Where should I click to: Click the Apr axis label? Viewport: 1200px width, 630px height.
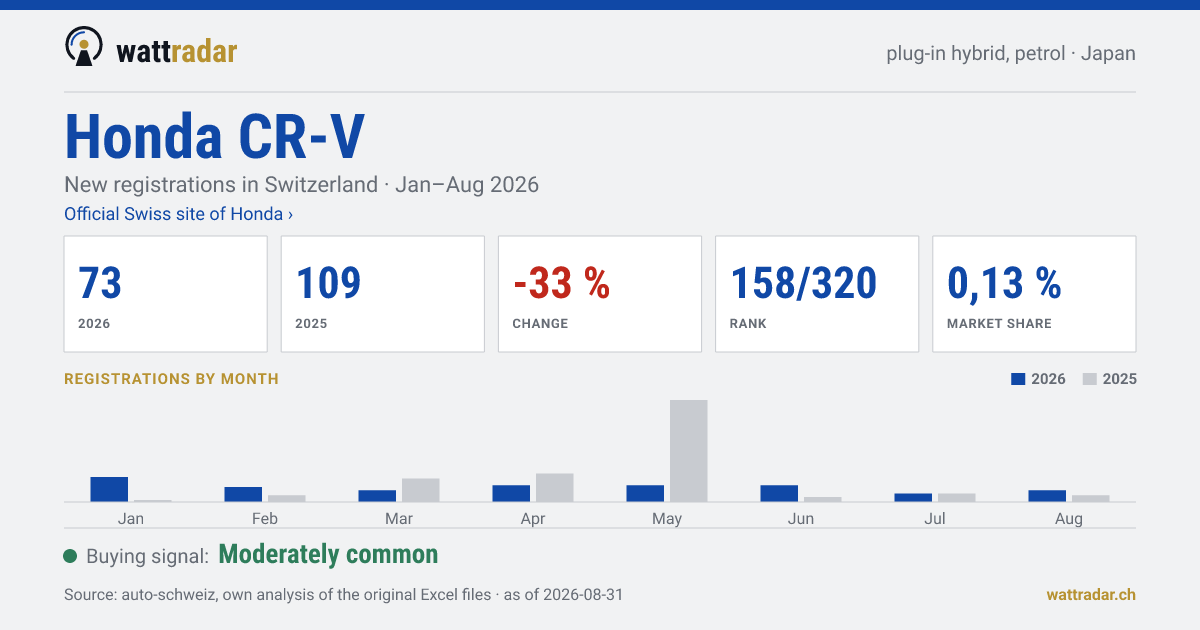coord(533,519)
